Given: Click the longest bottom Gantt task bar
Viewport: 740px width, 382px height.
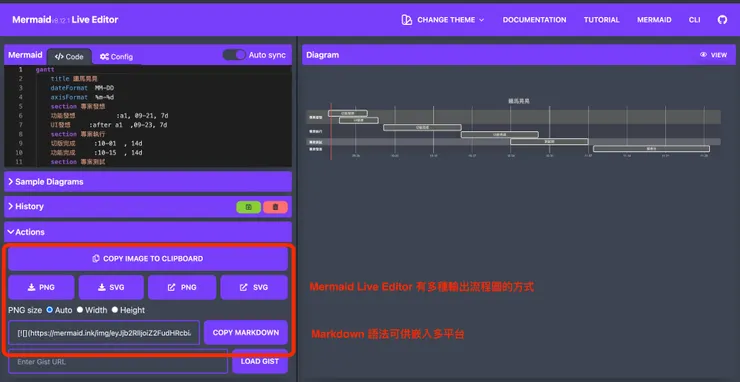Looking at the screenshot, I should click(651, 149).
